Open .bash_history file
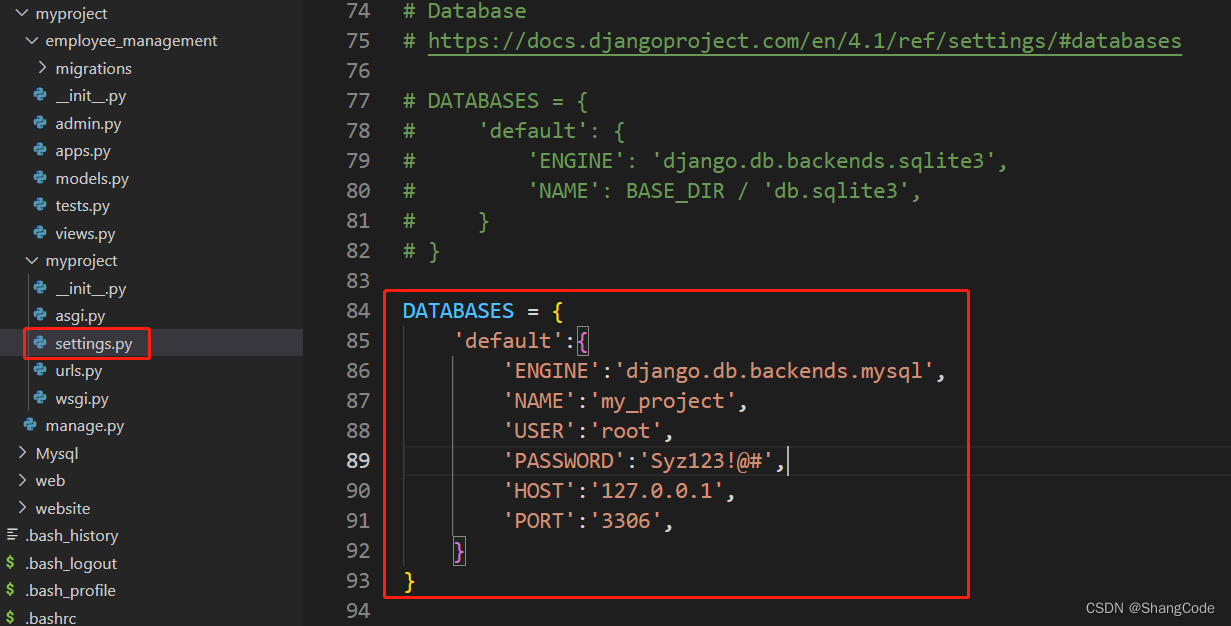Screen dimensions: 1231x626 (71, 535)
